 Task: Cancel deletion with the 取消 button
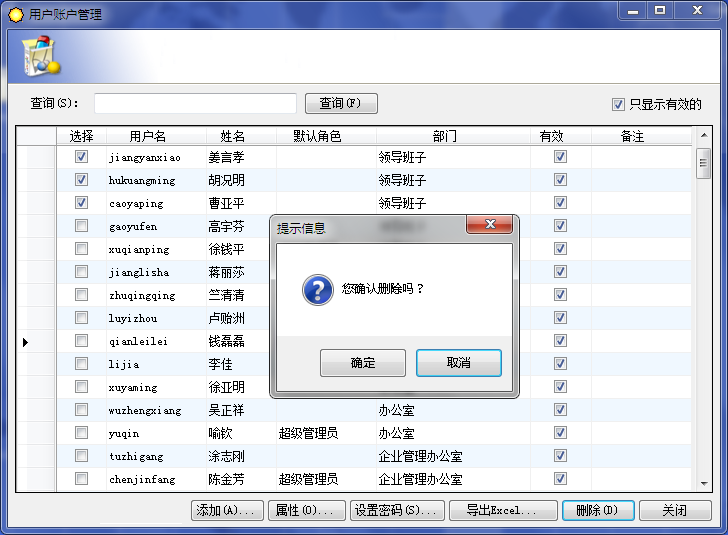[x=459, y=363]
